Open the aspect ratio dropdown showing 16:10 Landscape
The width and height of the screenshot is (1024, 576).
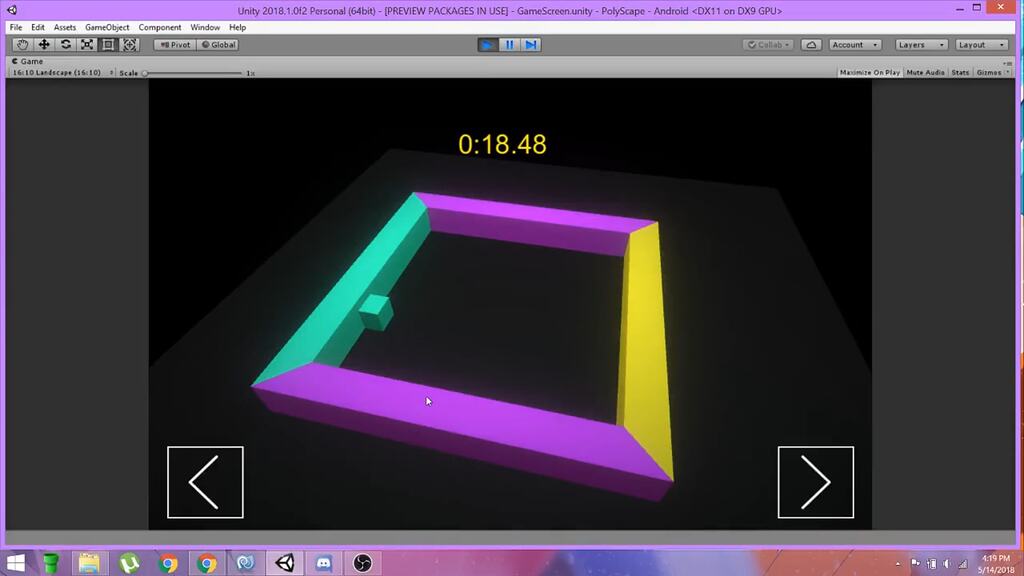60,72
